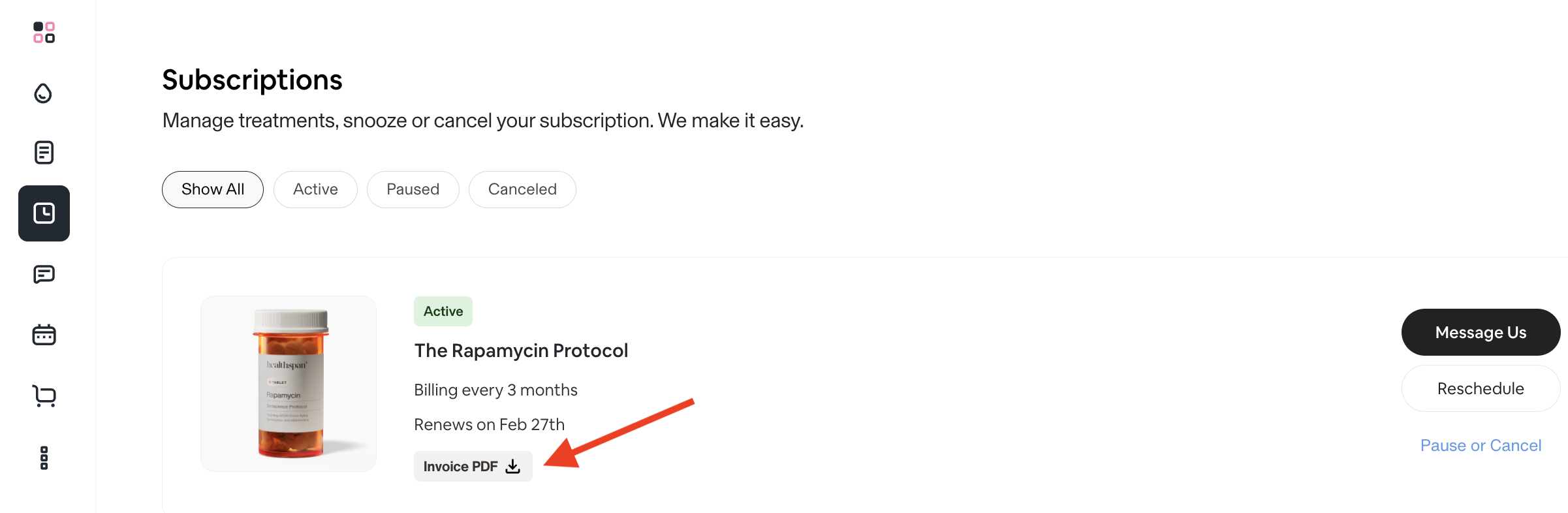Open the Pause or Cancel link
The width and height of the screenshot is (1568, 513).
click(x=1481, y=445)
